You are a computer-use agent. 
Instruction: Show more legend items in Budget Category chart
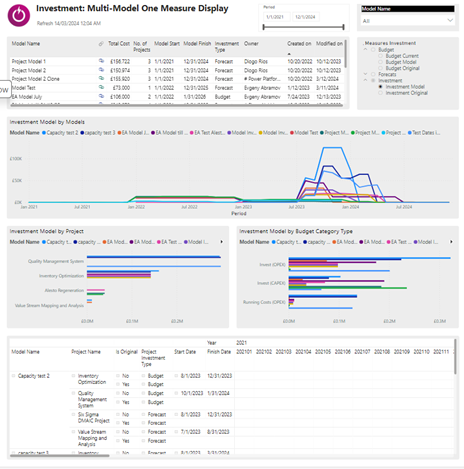pyautogui.click(x=451, y=242)
